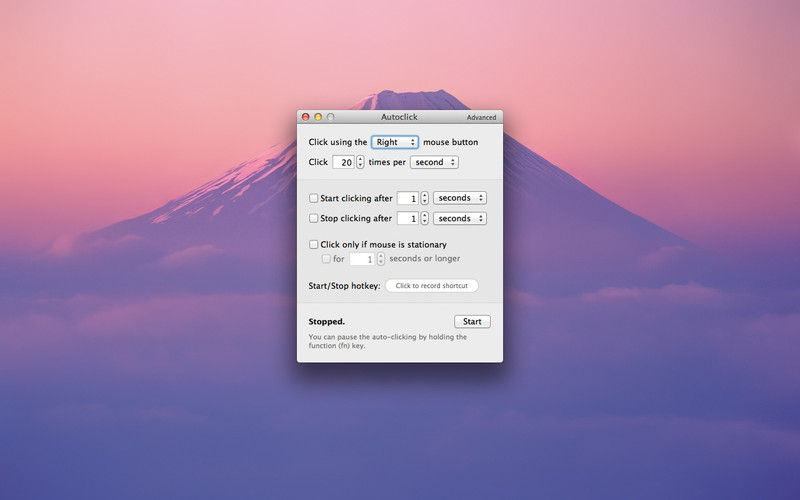This screenshot has width=800, height=500.
Task: Click the 'mouse button' label text
Action: pyautogui.click(x=451, y=142)
